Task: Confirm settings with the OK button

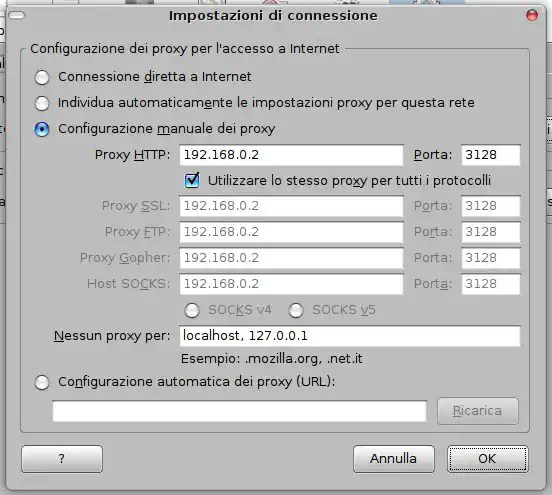Action: point(488,459)
